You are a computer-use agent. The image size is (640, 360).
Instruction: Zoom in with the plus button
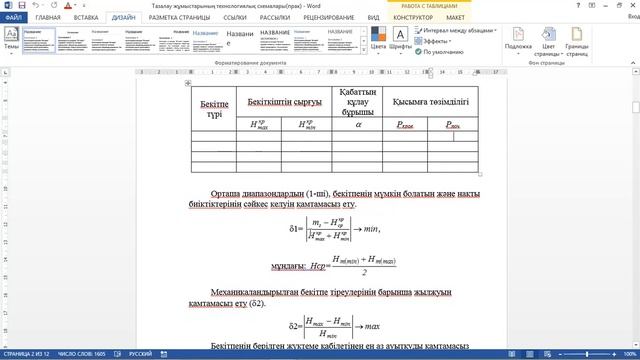click(614, 354)
